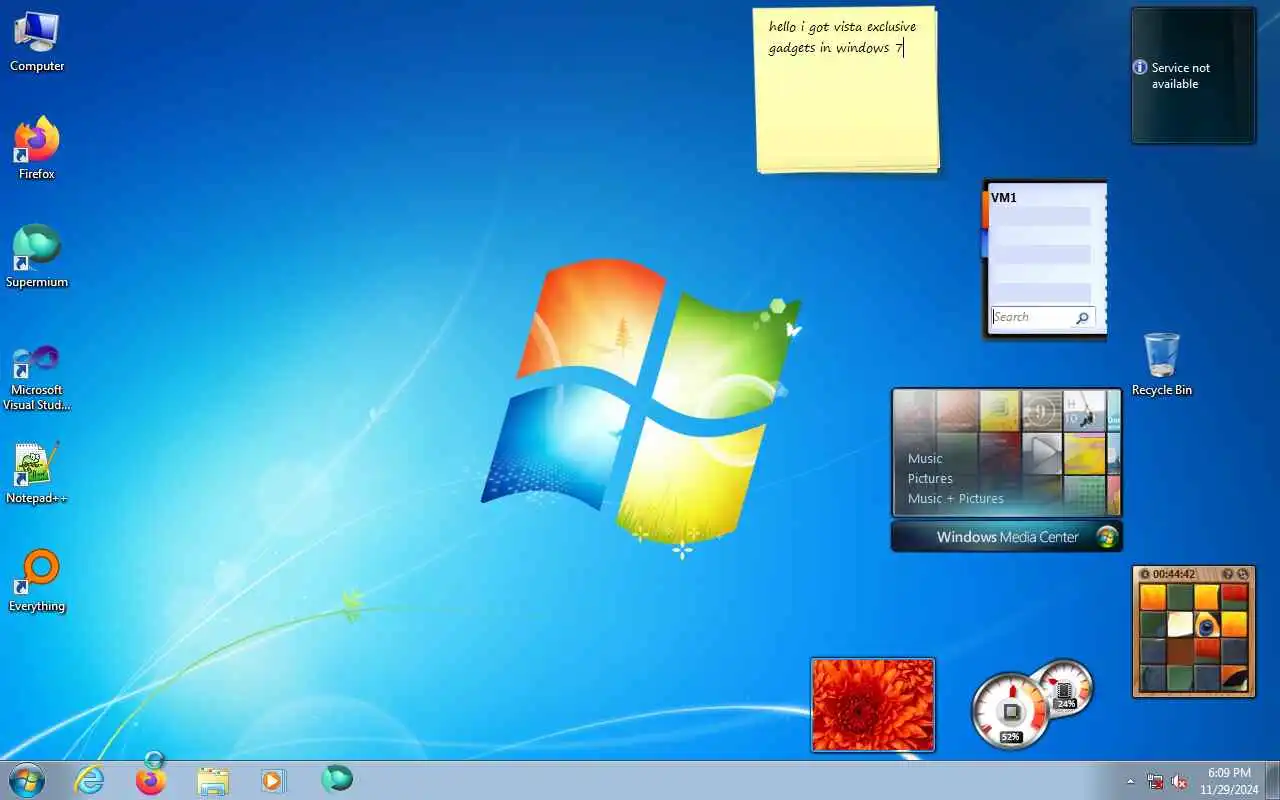The width and height of the screenshot is (1280, 800).
Task: Select the Supermium desktop shortcut
Action: coord(37,257)
